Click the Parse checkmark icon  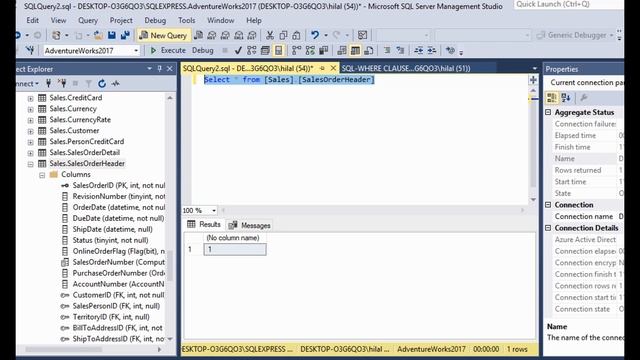pyautogui.click(x=238, y=51)
